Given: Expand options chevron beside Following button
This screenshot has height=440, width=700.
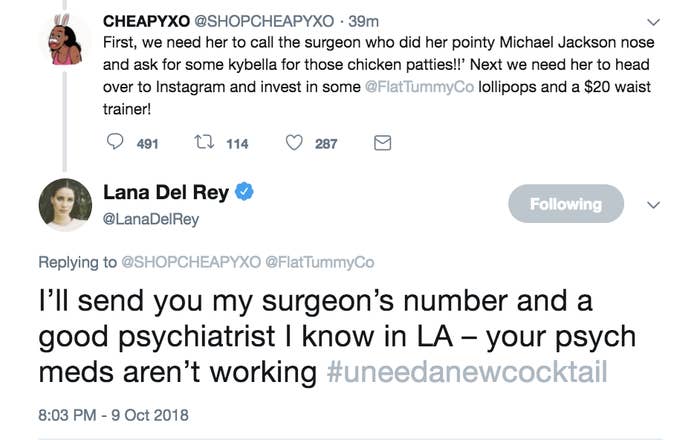Looking at the screenshot, I should (x=655, y=204).
